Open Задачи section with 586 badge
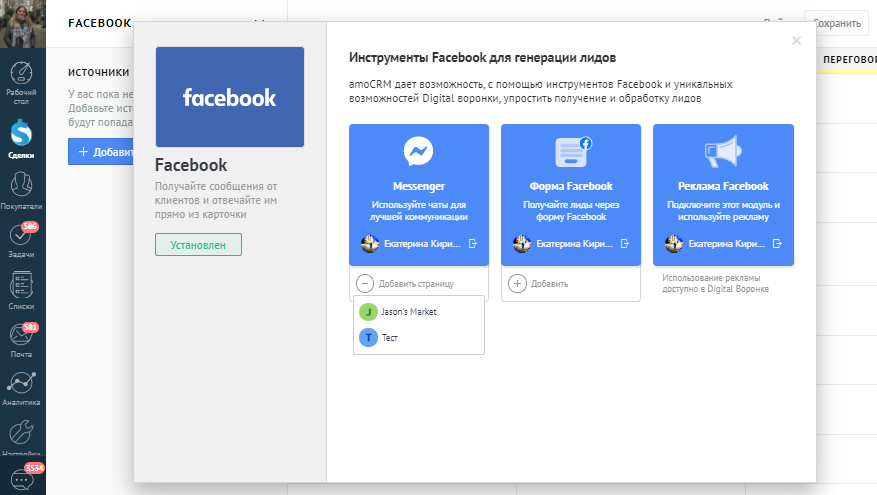The width and height of the screenshot is (877, 495). [x=21, y=241]
